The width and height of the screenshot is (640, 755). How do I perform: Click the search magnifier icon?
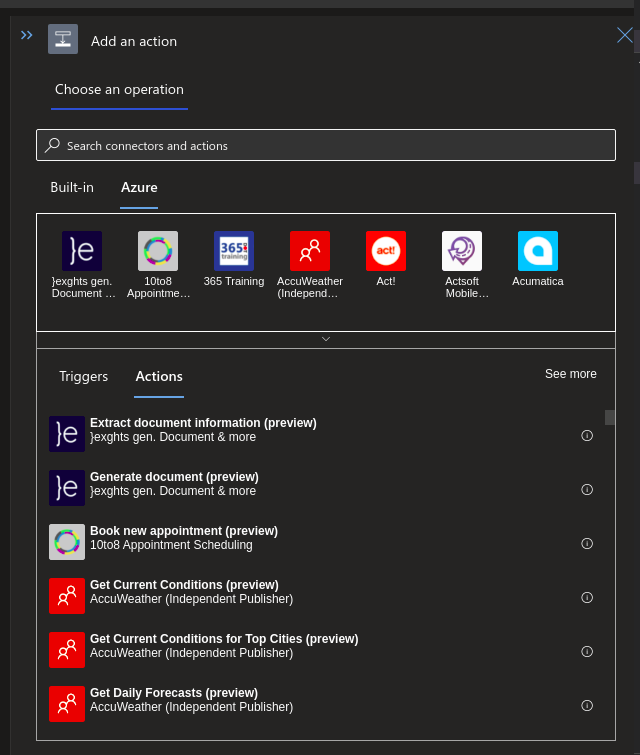point(52,145)
